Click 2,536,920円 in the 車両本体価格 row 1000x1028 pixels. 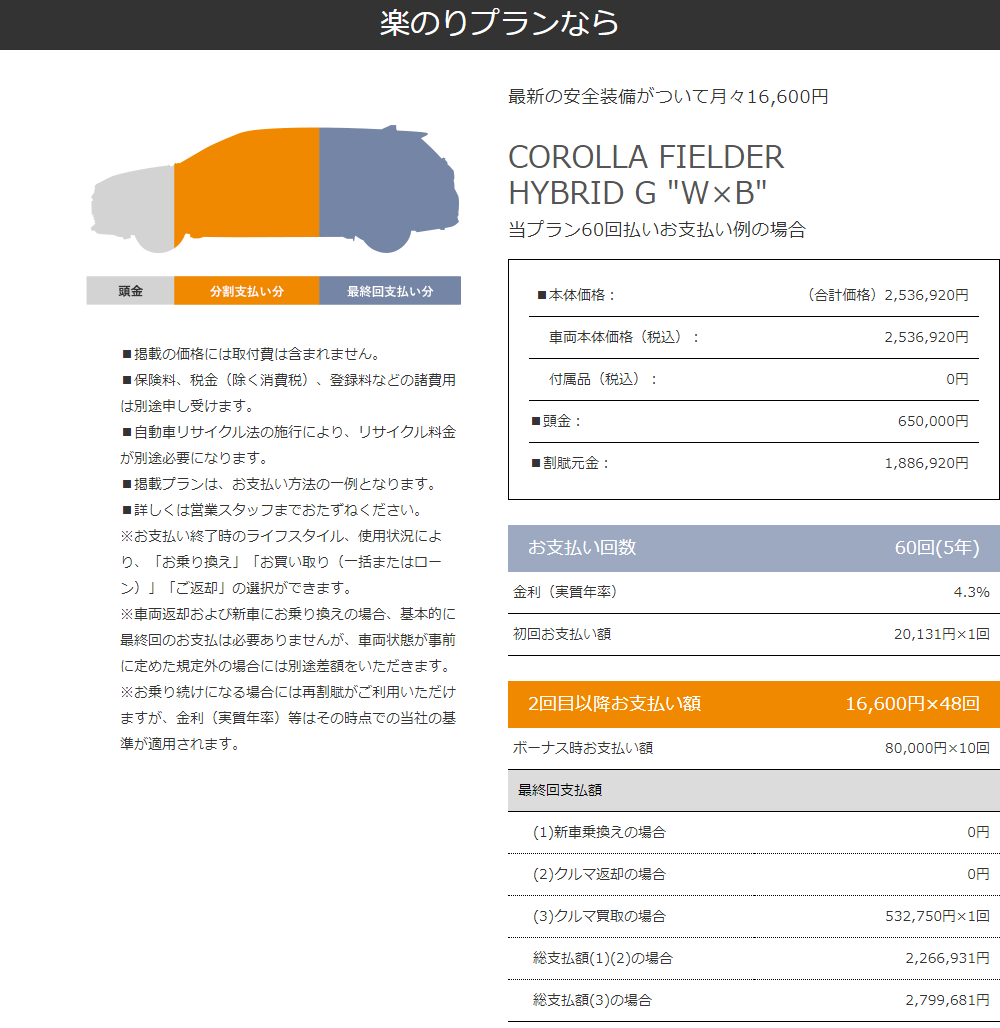coord(926,337)
